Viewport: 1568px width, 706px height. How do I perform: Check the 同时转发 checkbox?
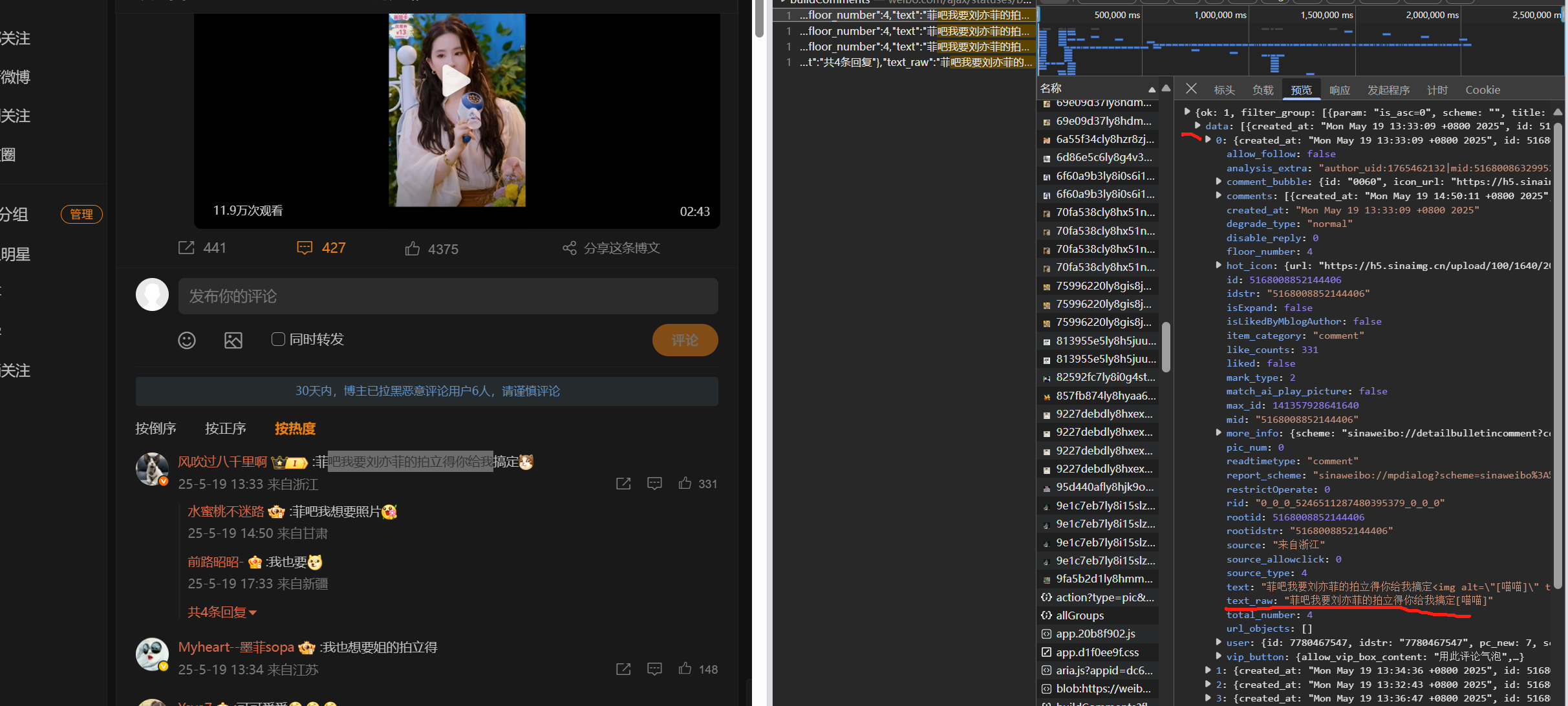click(x=278, y=339)
